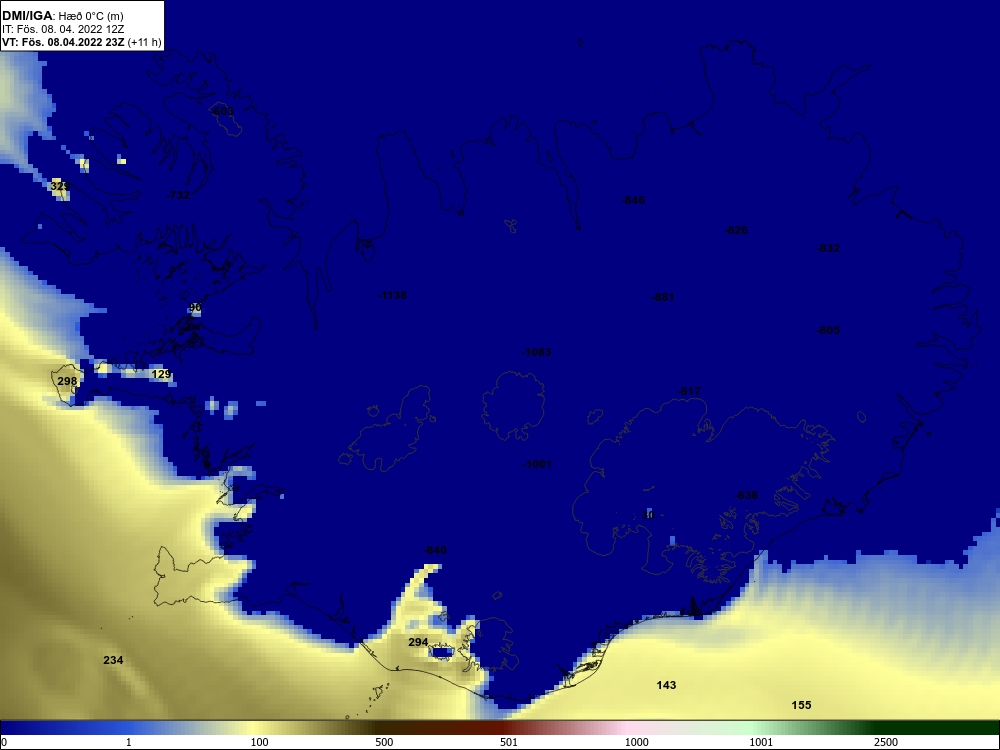The image size is (1000, 750).
Task: Click the ocean value 155
Action: [801, 705]
